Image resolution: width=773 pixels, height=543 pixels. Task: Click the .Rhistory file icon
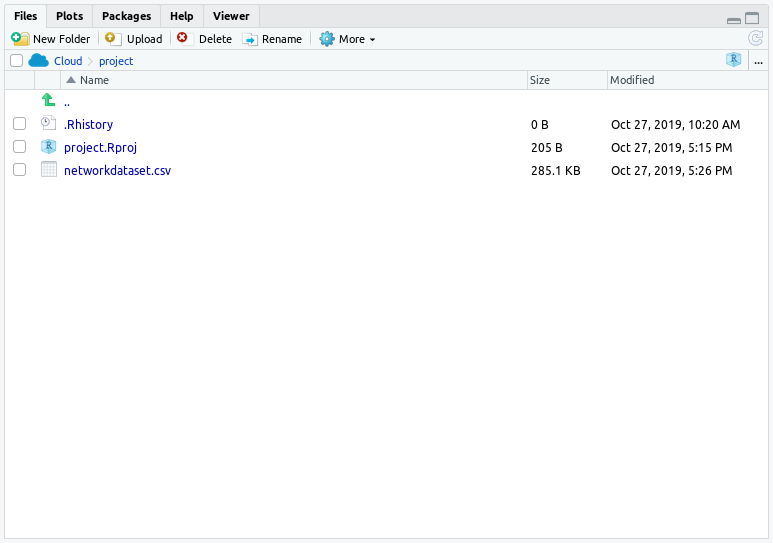click(x=48, y=123)
